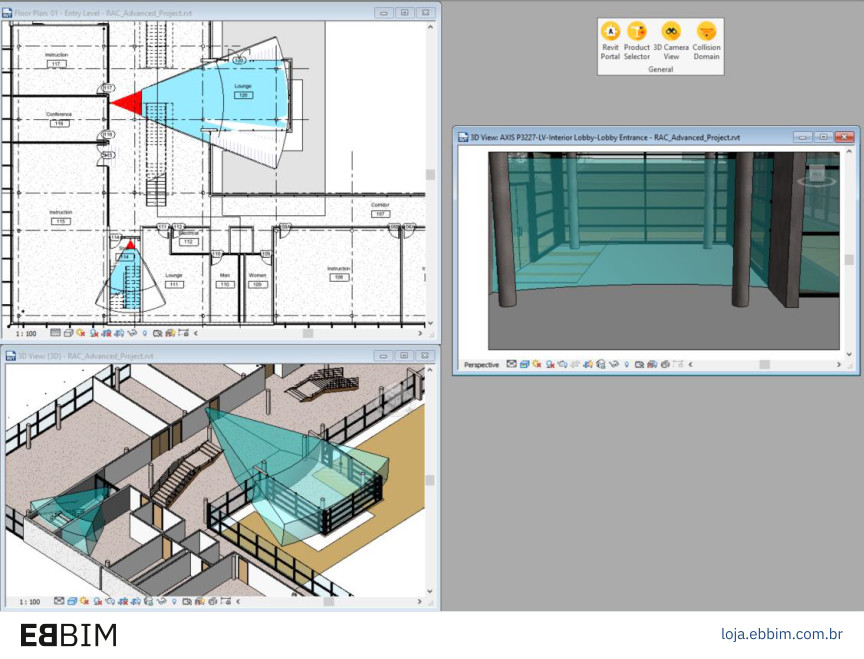This screenshot has height=659, width=864.
Task: Open Temporary Hide/Isolate in AXIS camera view
Action: point(613,364)
